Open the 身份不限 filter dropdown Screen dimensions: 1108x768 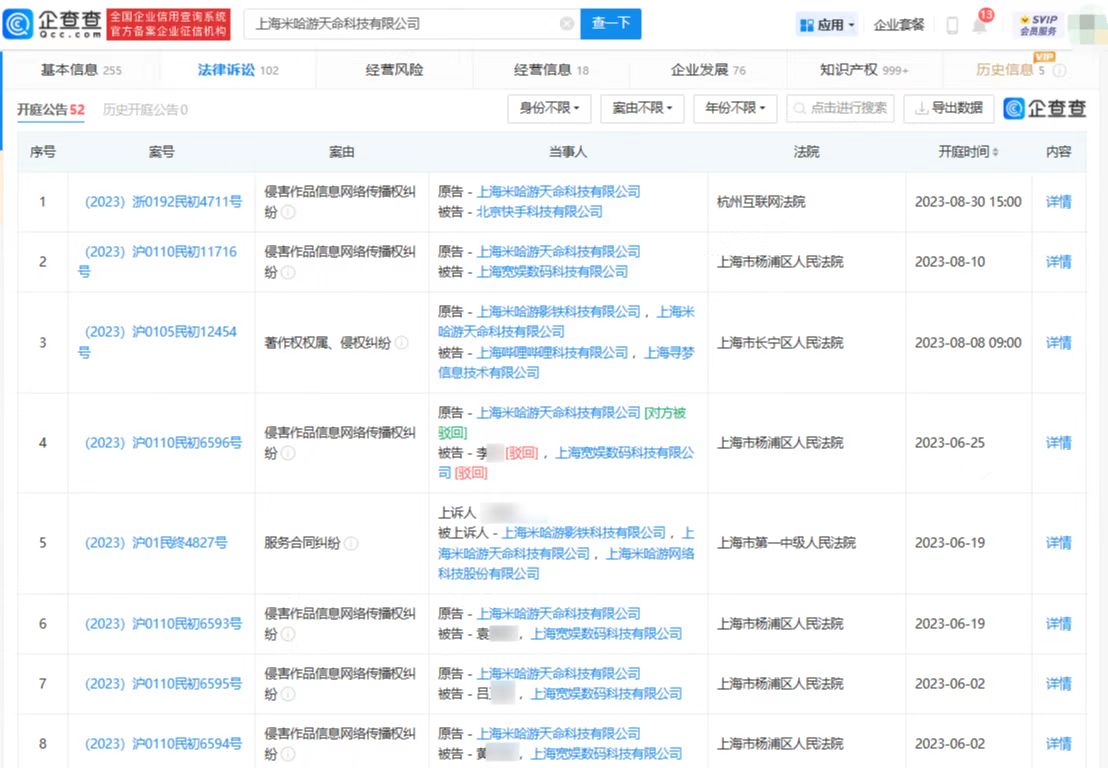pyautogui.click(x=549, y=108)
